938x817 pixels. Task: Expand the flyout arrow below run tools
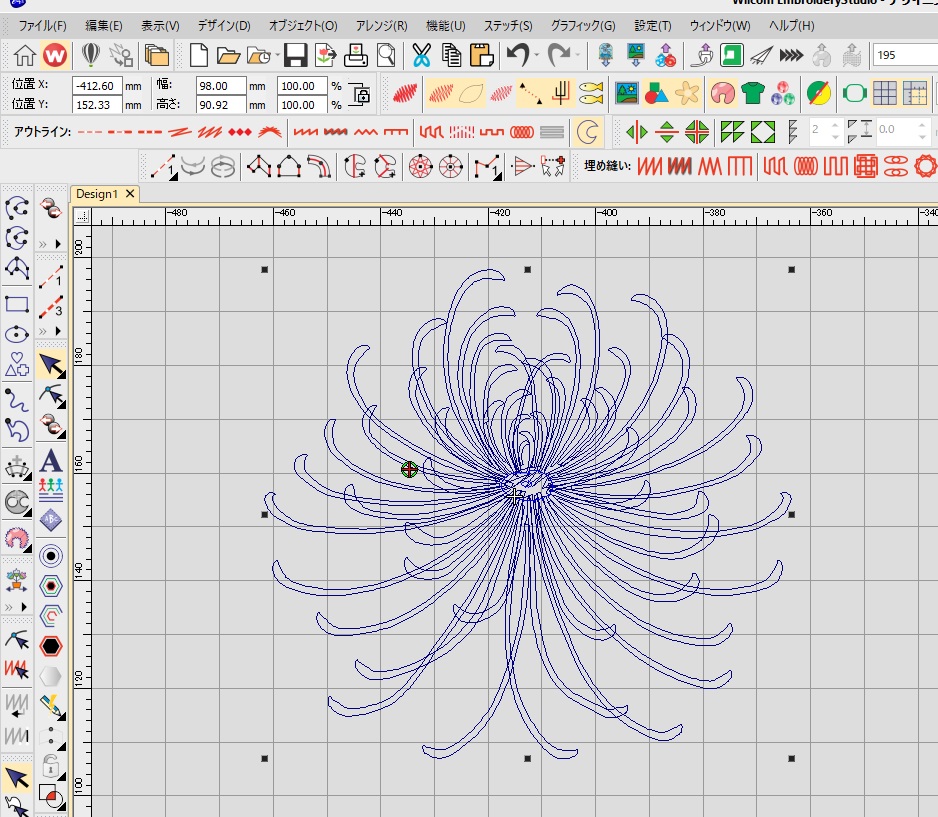pyautogui.click(x=58, y=331)
